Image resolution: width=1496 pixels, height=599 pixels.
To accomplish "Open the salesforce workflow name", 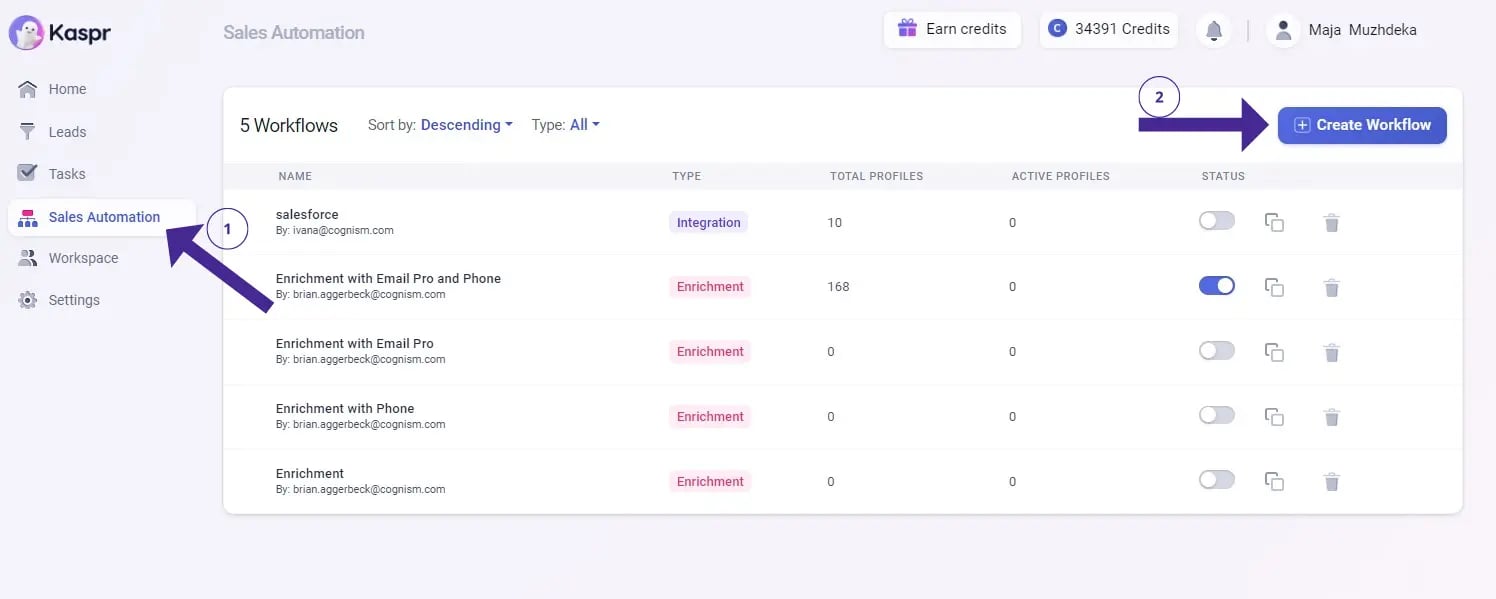I will coord(307,214).
